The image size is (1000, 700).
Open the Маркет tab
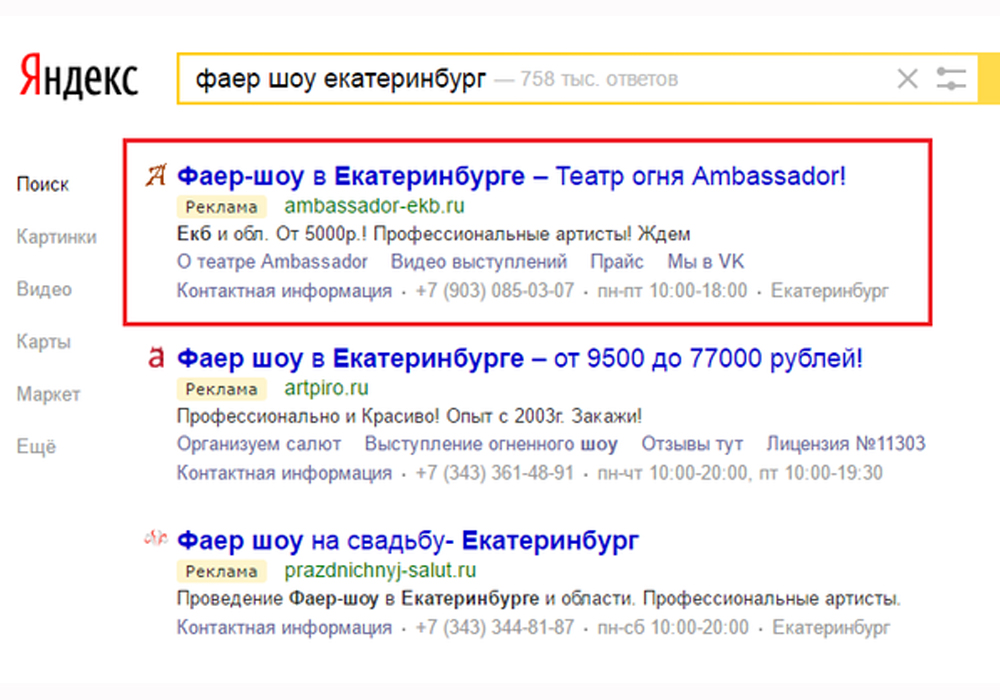[x=48, y=394]
